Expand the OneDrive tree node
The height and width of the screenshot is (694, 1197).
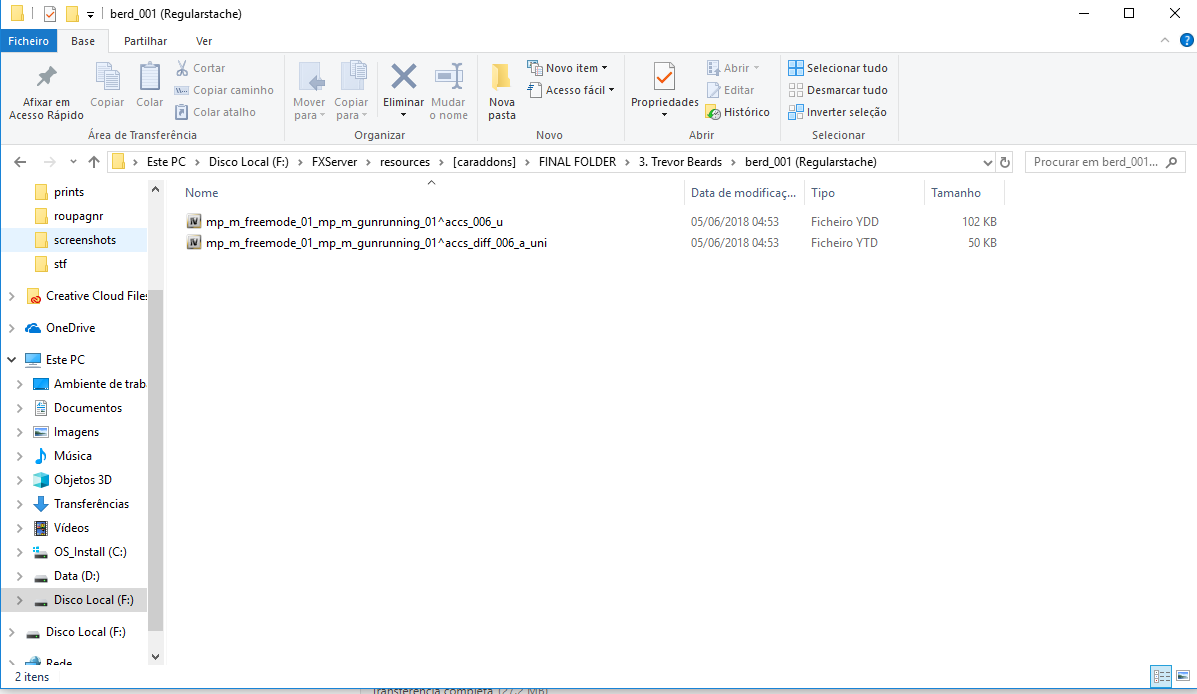[x=11, y=328]
